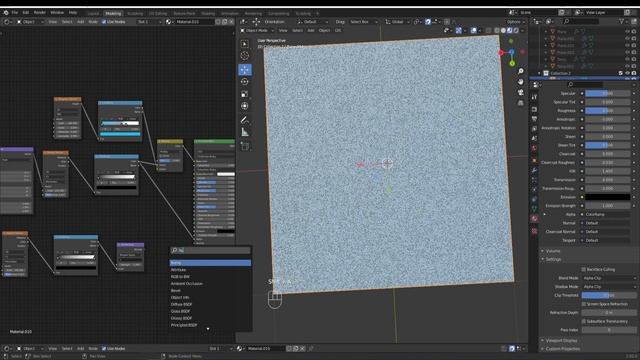
Task: Select highlighted first result in node search
Action: tap(210, 263)
